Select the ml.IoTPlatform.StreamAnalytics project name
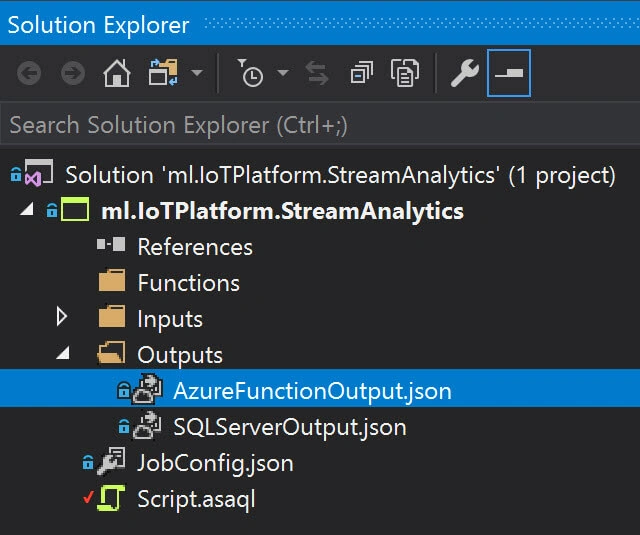The width and height of the screenshot is (640, 535). 282,211
